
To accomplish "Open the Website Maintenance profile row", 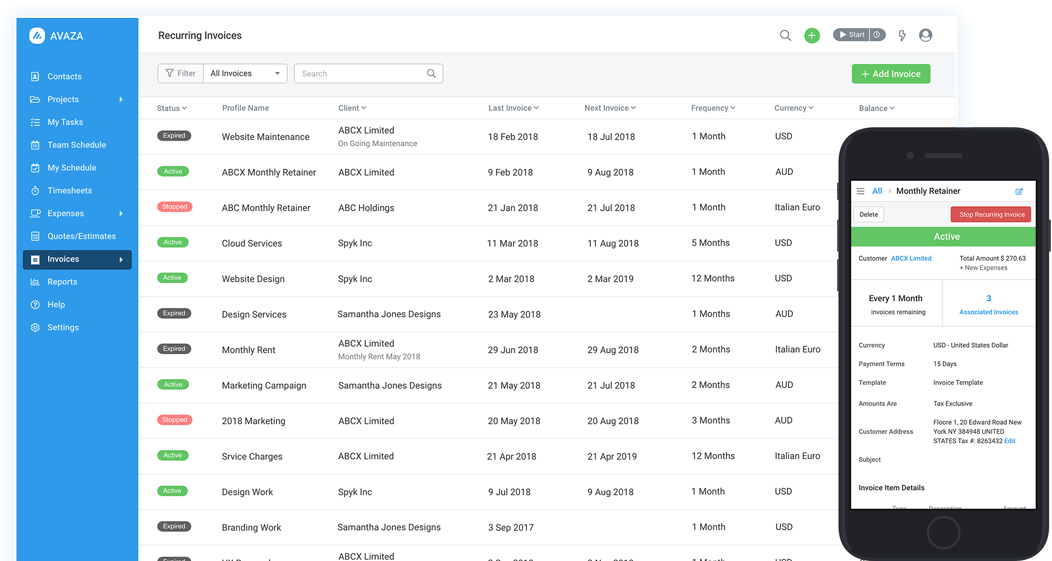I will pyautogui.click(x=266, y=137).
